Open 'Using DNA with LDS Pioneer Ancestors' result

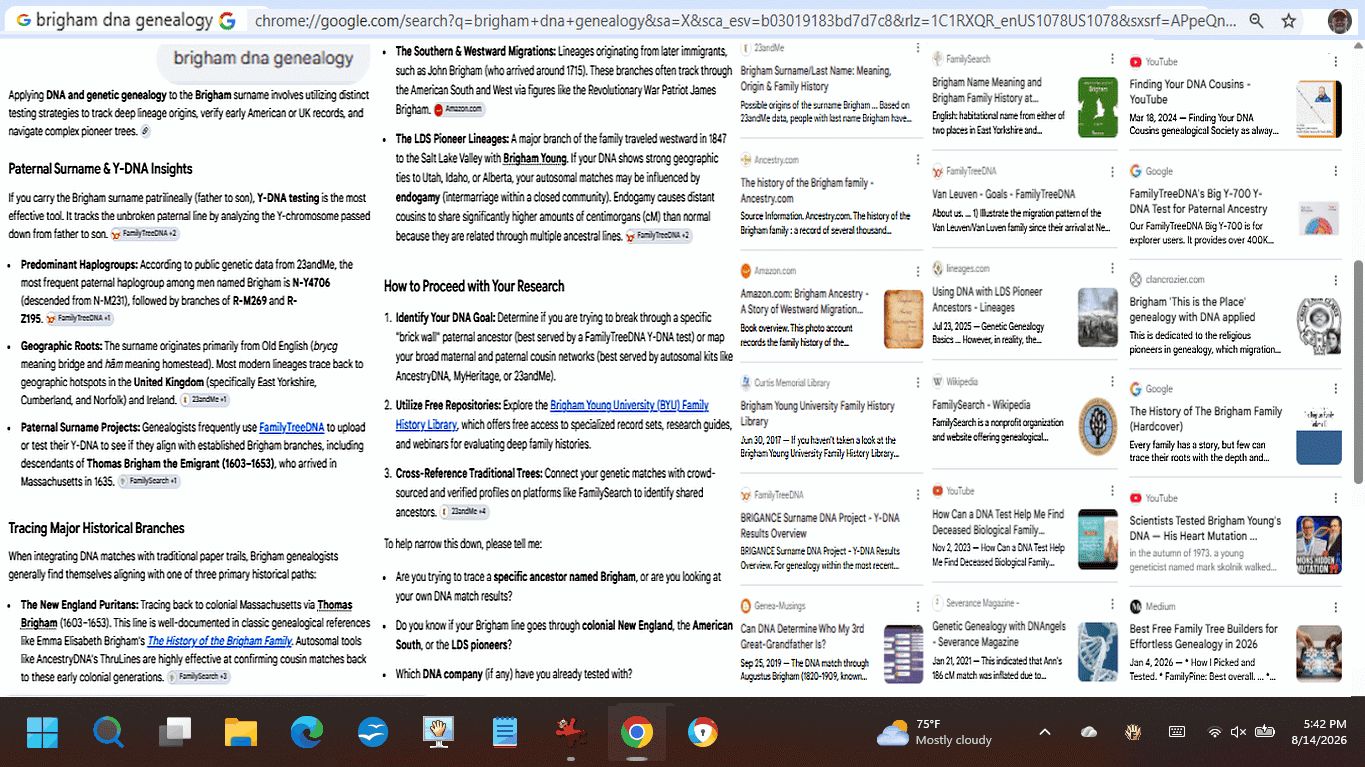point(988,300)
